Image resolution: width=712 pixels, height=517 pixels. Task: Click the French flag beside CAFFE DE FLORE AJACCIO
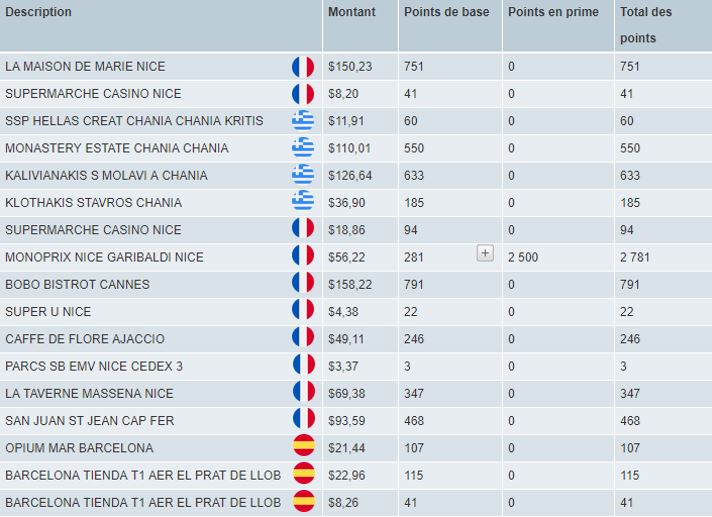[303, 339]
